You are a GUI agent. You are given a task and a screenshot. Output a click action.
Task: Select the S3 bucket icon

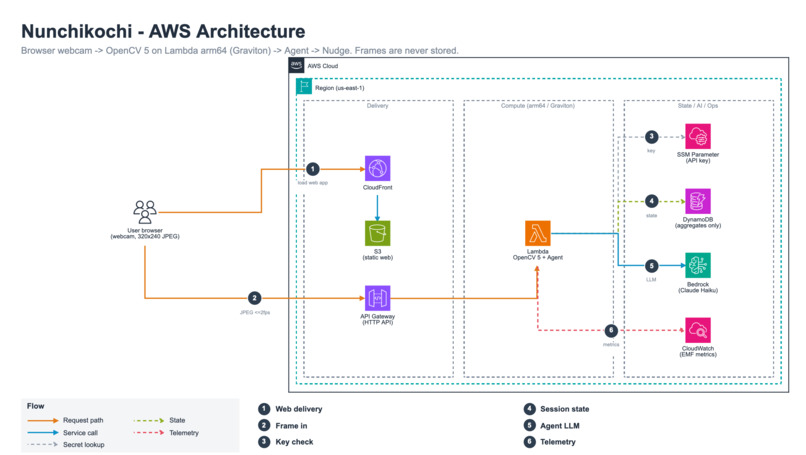pyautogui.click(x=377, y=233)
